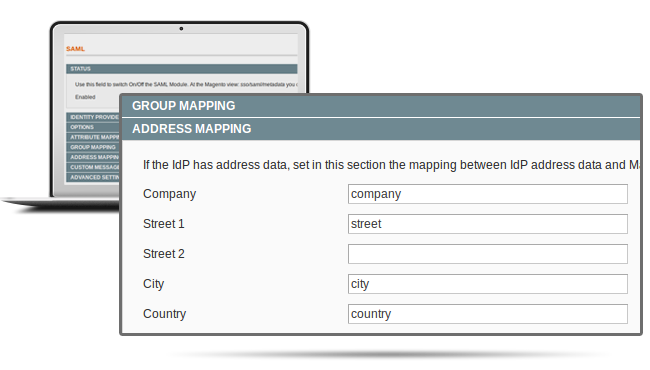650x370 pixels.
Task: Focus the Street 1 input field
Action: [x=488, y=224]
